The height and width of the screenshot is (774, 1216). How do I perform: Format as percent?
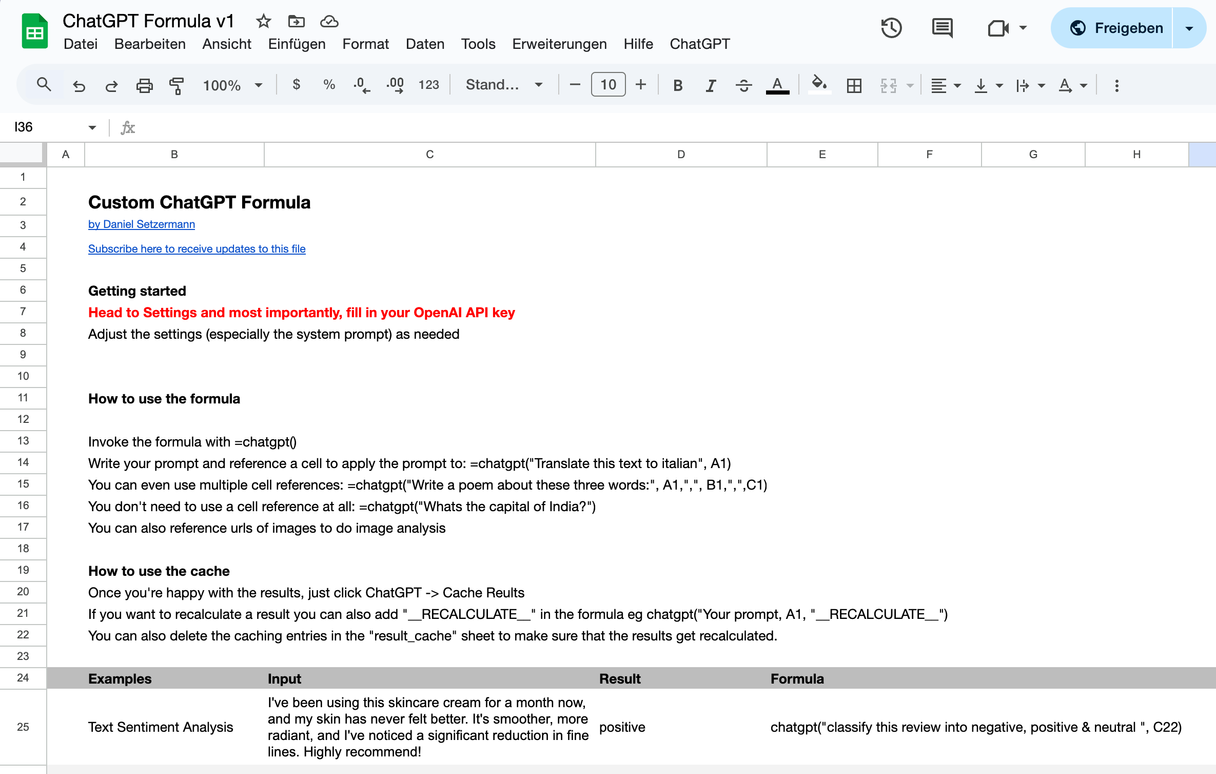click(x=329, y=85)
